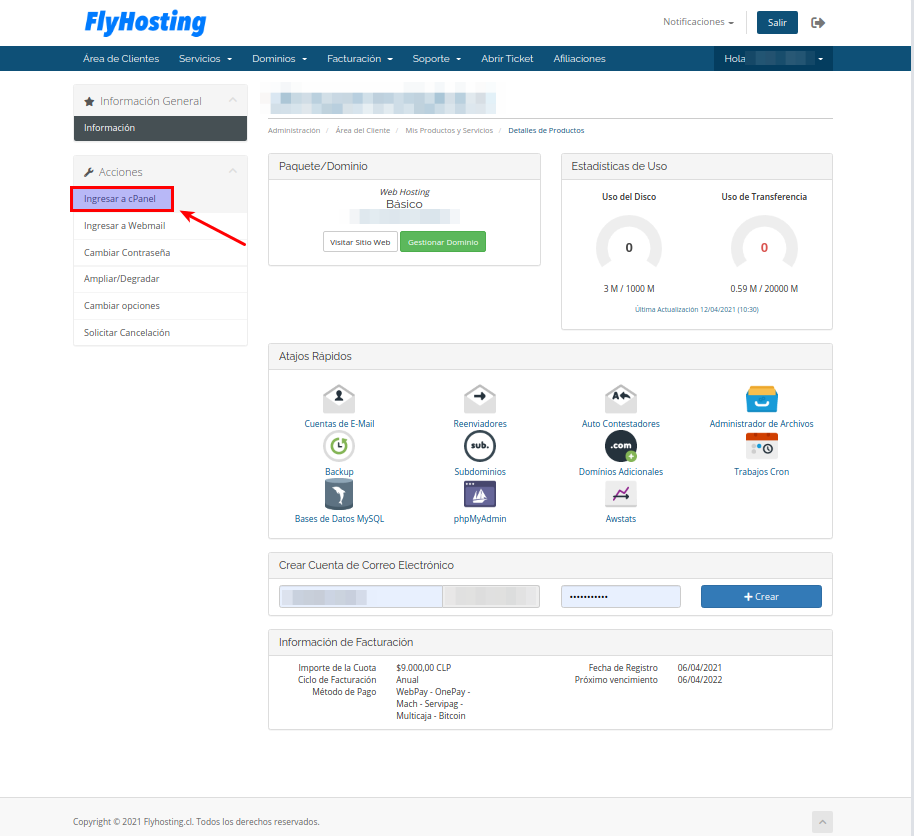Select Ingresar a Webmail in Acciones
Screen dimensions: 914x836
pos(160,226)
